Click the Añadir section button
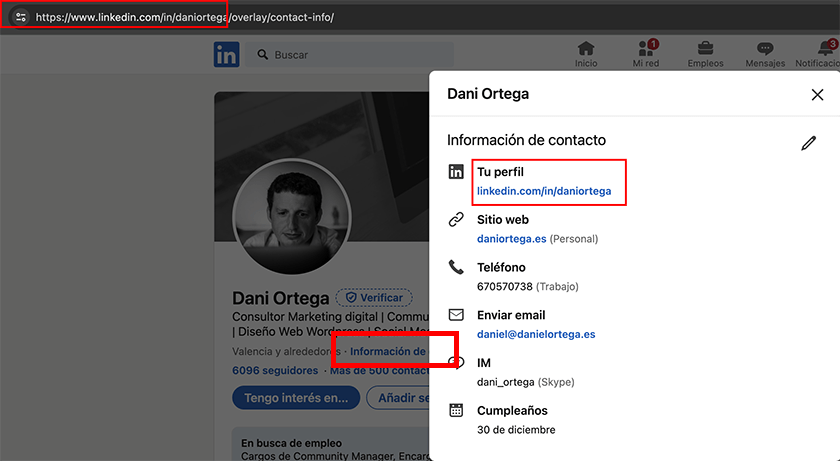 point(398,398)
